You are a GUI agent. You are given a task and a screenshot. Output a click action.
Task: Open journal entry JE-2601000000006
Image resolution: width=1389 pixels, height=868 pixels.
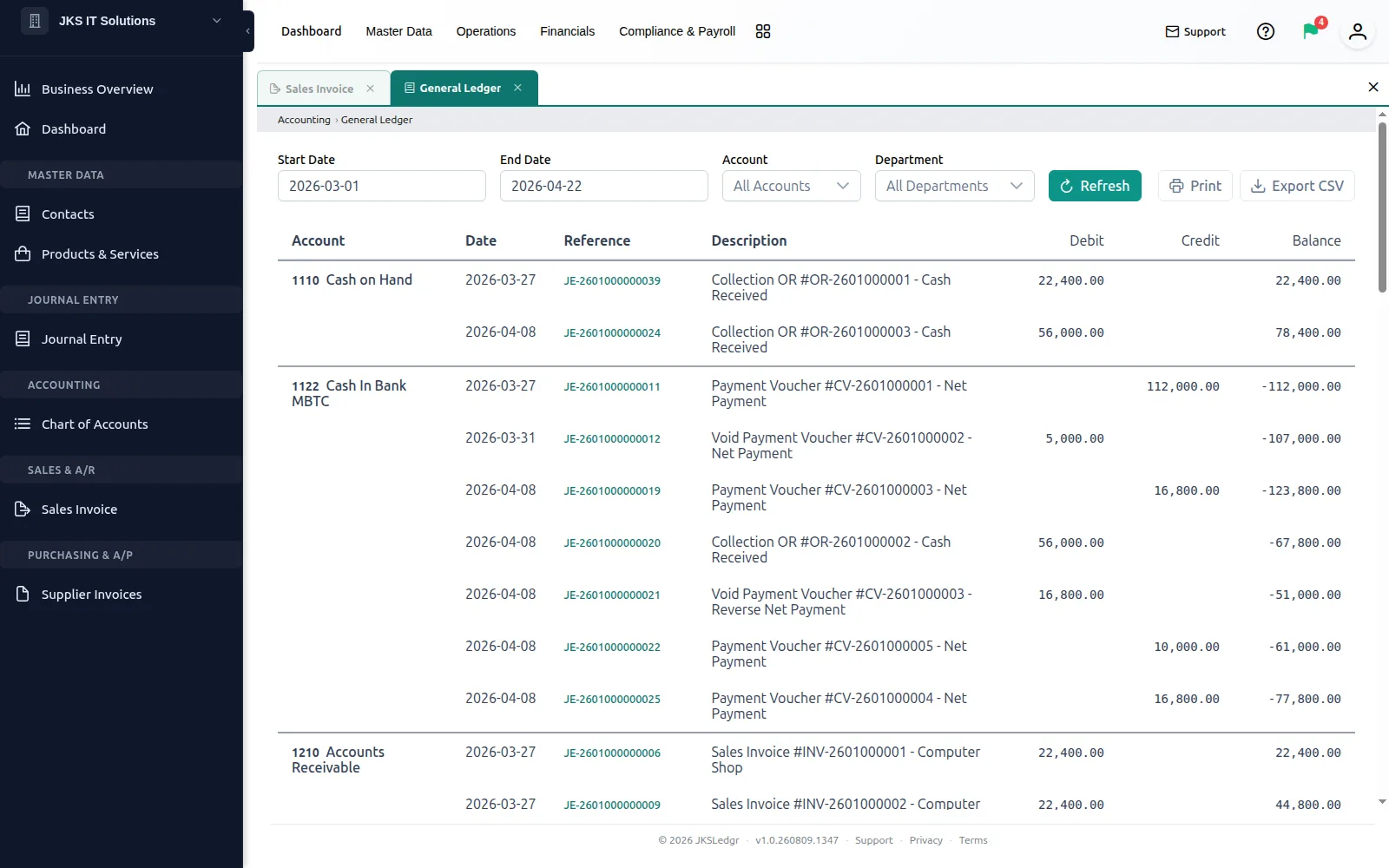(x=612, y=753)
